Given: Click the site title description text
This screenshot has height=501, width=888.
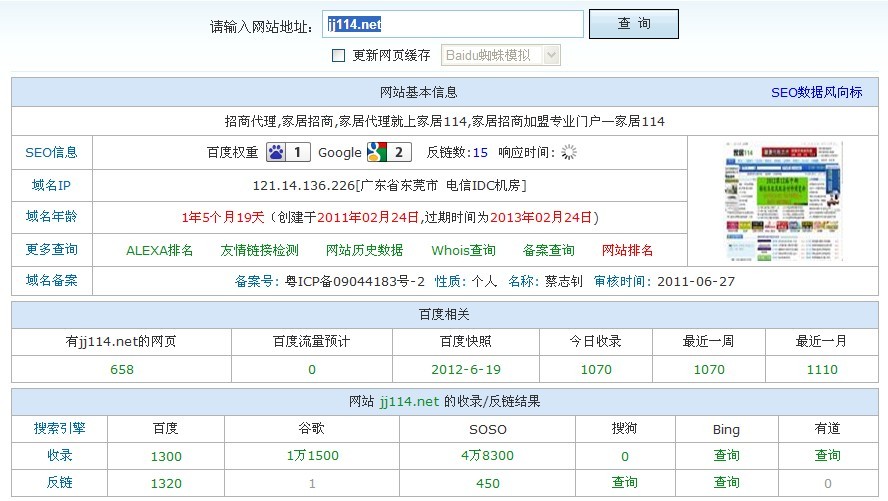Looking at the screenshot, I should coord(445,121).
